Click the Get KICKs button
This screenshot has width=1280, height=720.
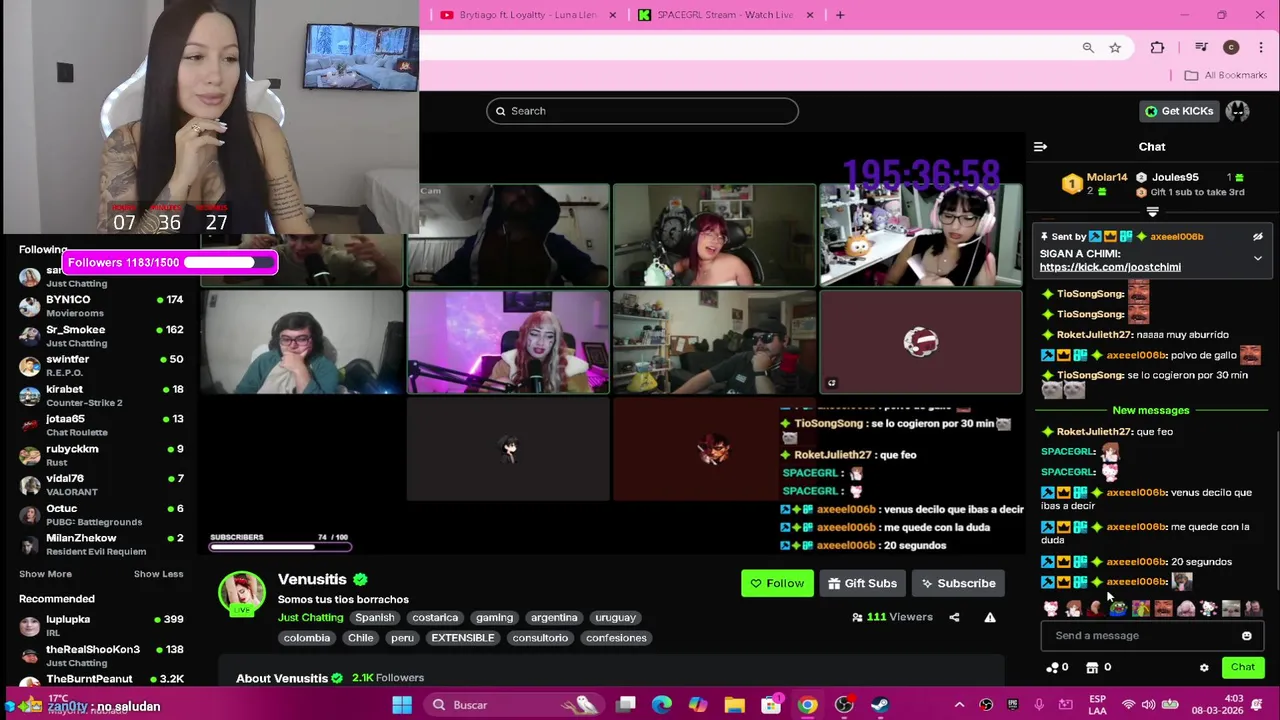click(x=1179, y=111)
